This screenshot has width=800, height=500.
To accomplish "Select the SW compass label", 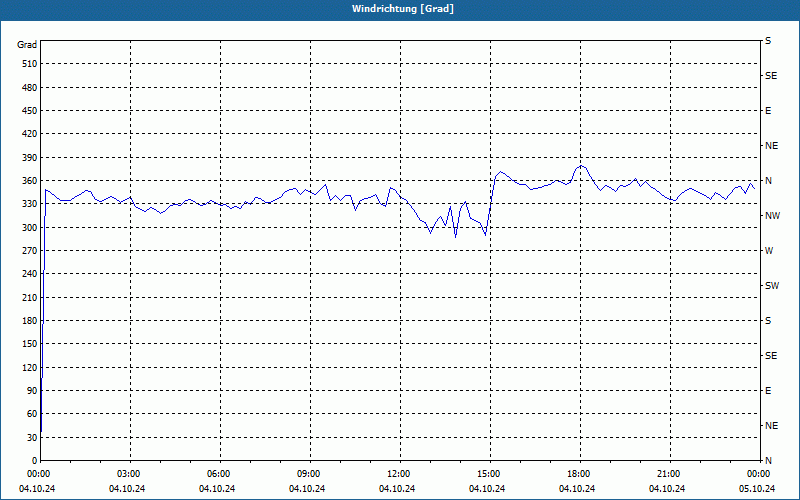I will [x=772, y=286].
